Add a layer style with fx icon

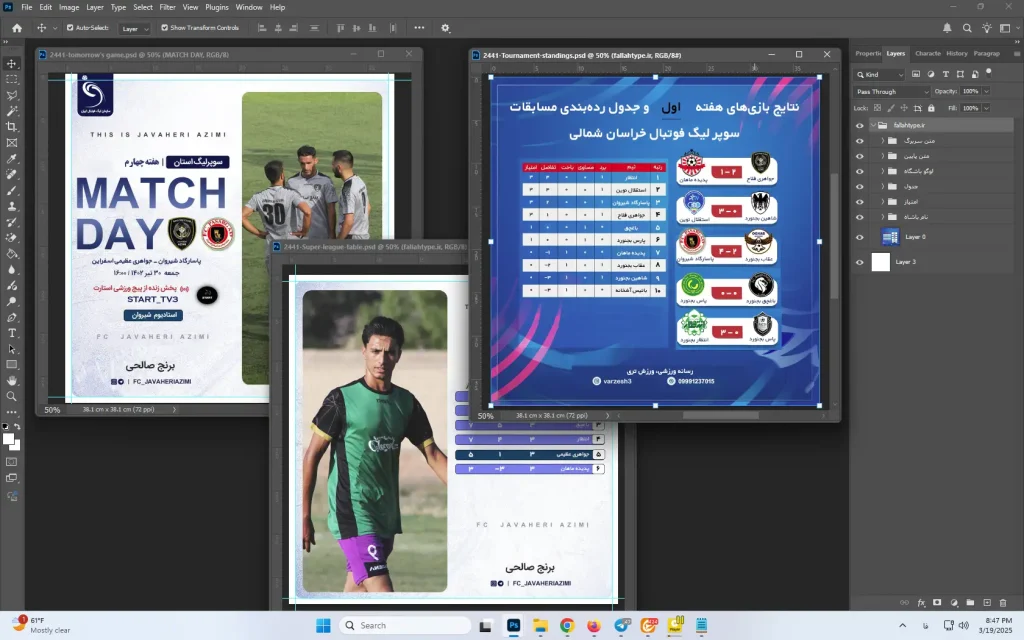tap(921, 603)
